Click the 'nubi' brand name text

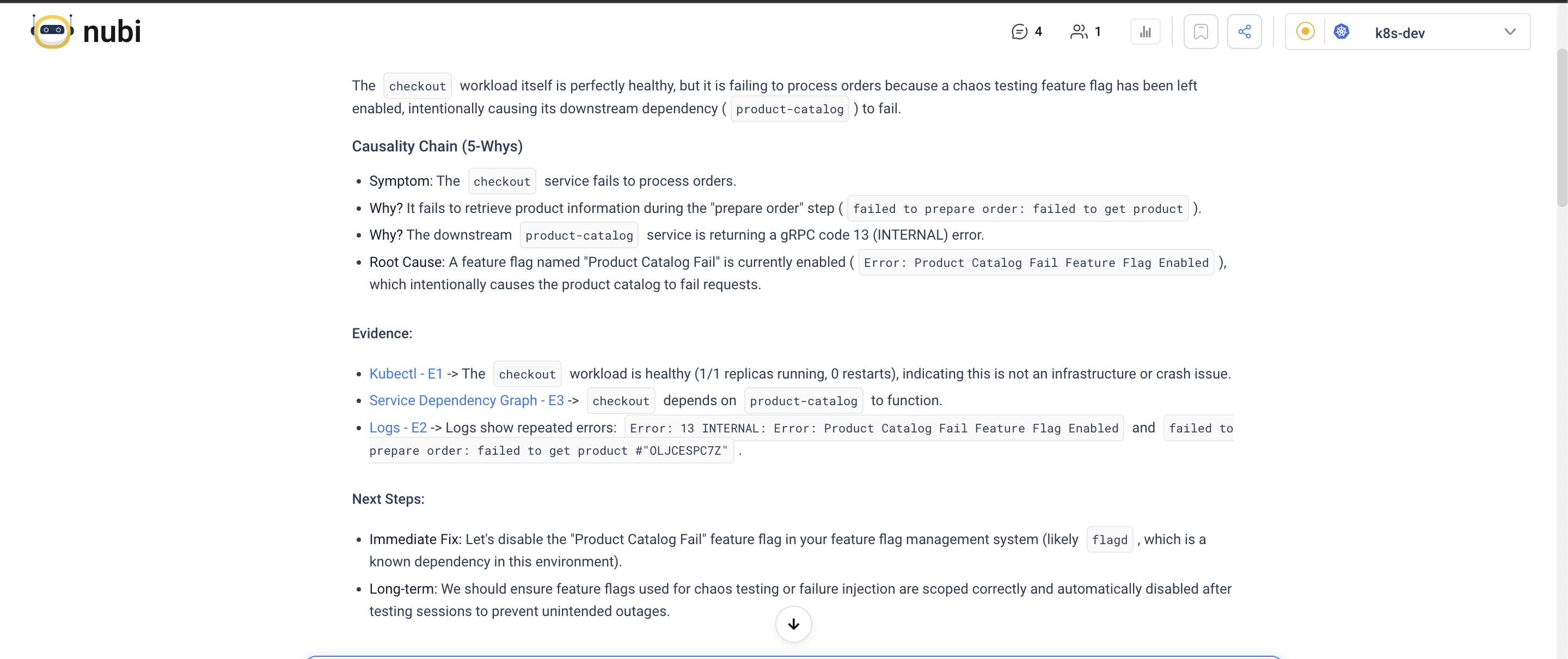pyautogui.click(x=112, y=32)
